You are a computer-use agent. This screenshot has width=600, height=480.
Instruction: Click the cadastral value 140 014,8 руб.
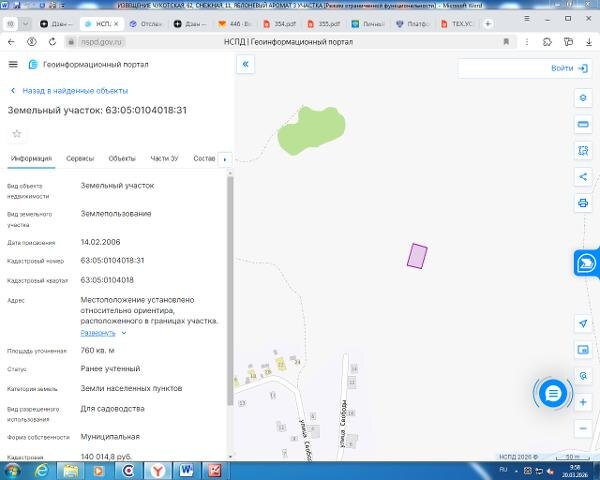tap(106, 457)
